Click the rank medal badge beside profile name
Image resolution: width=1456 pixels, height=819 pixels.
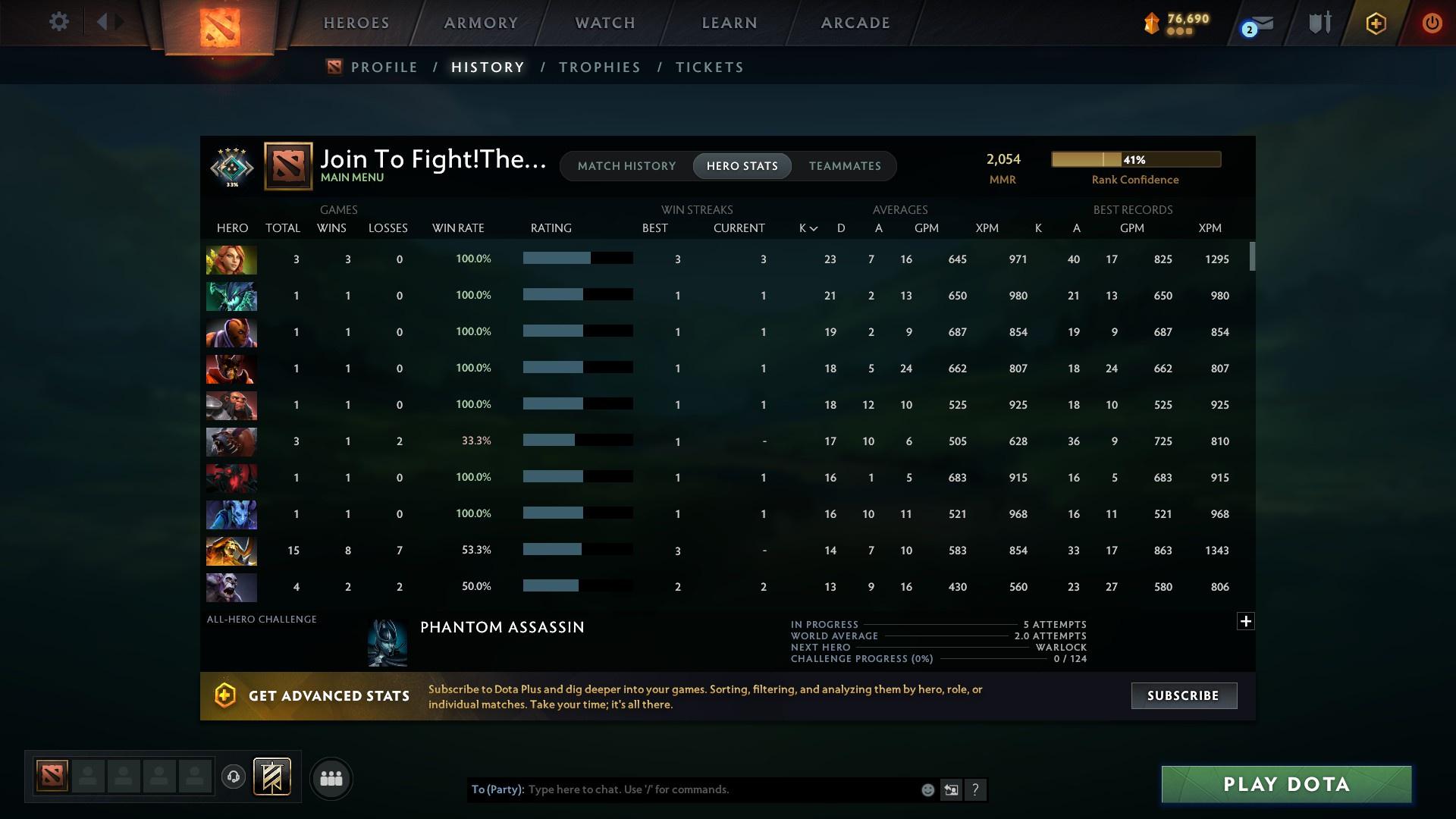pos(231,167)
